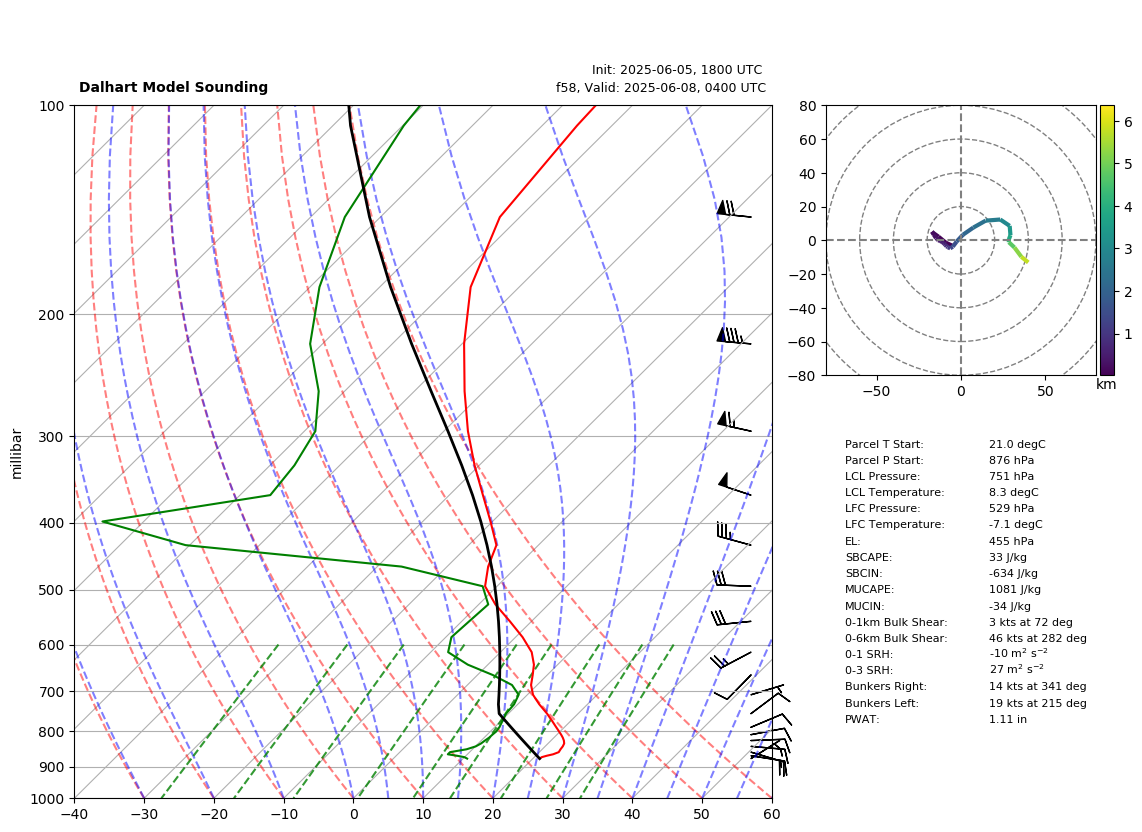Click the 30 skew-T temperature tick label
Viewport: 1142px width, 832px height.
(563, 815)
